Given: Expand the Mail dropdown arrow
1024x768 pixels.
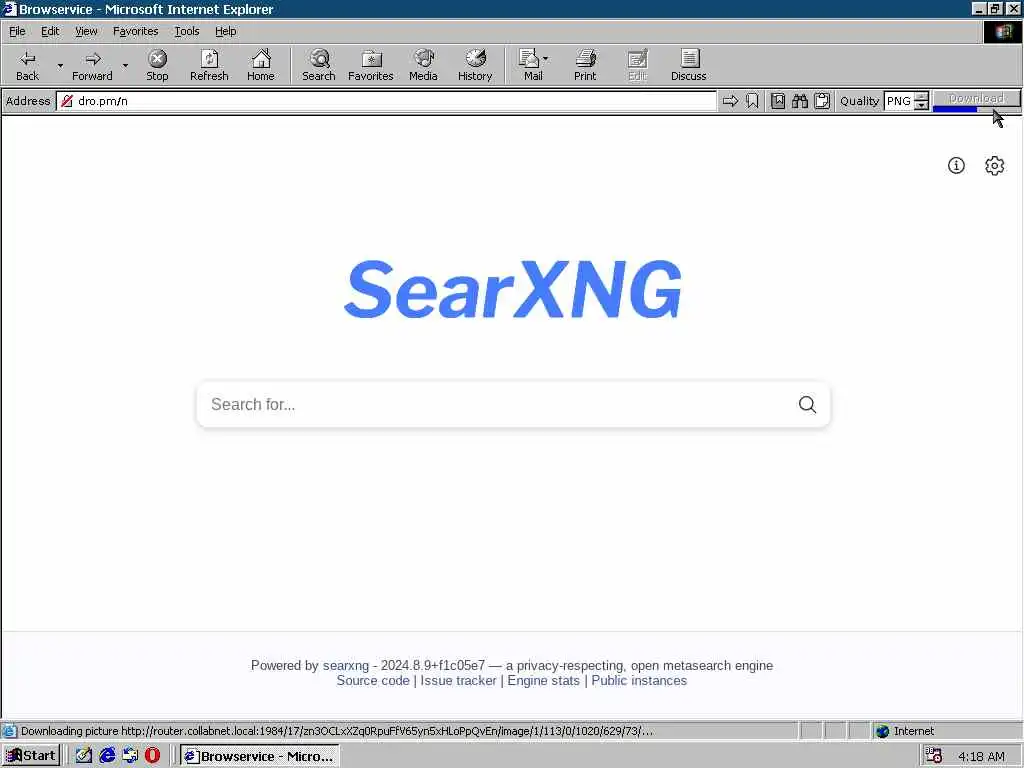Looking at the screenshot, I should coord(546,59).
